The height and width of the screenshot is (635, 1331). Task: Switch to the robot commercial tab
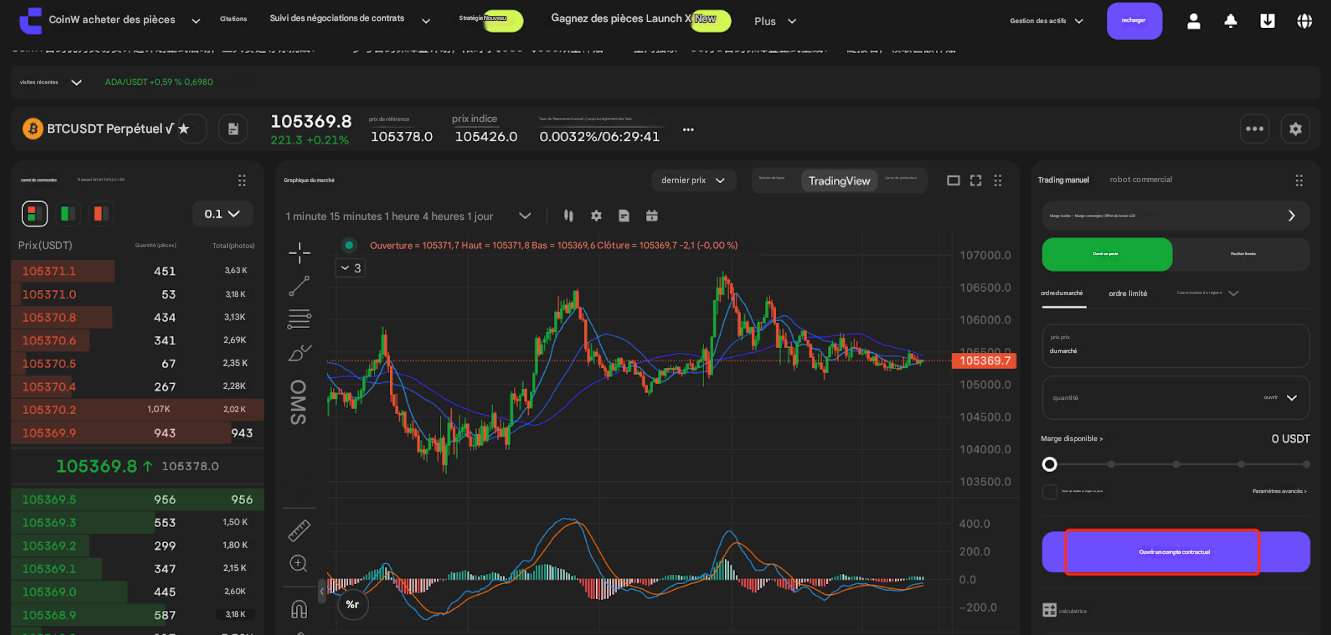pos(1140,180)
